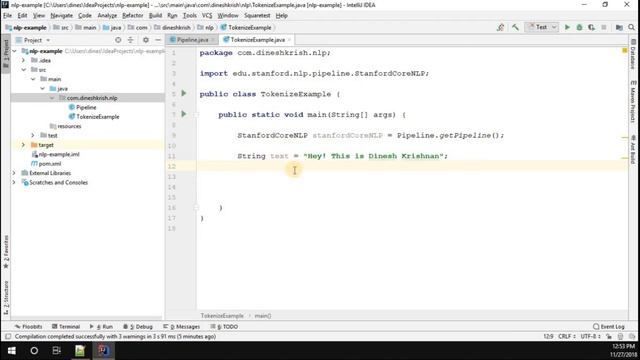640x360 pixels.
Task: Open the Event Log
Action: (x=609, y=327)
